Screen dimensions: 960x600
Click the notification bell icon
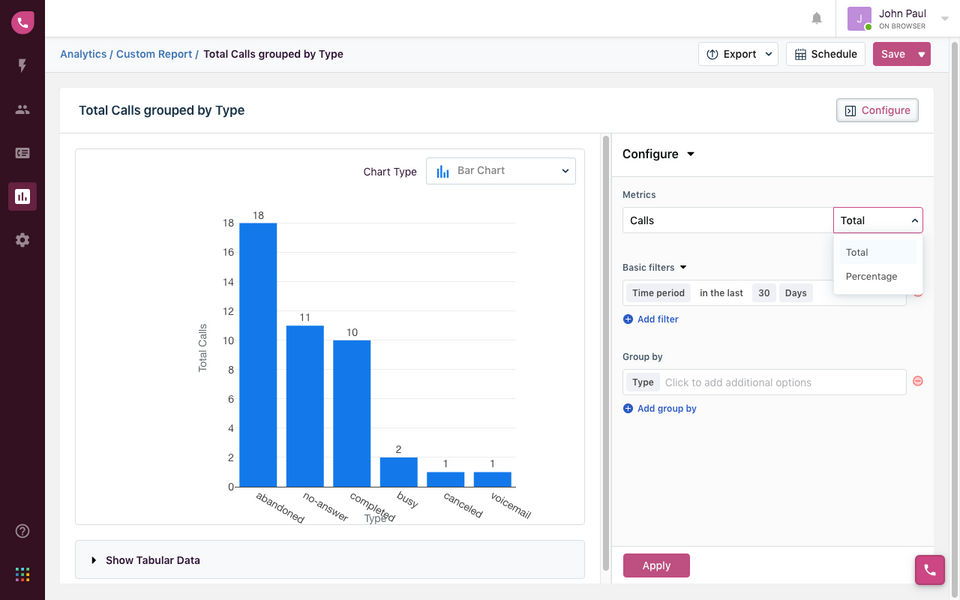pos(817,18)
